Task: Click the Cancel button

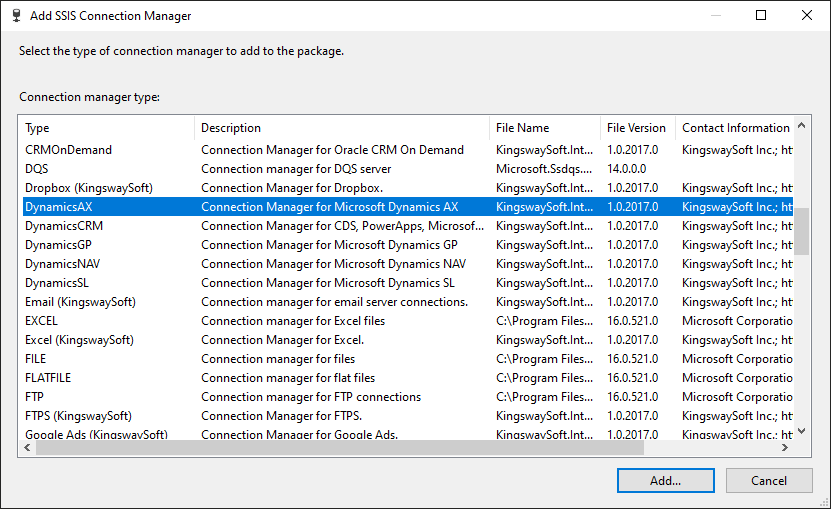Action: (x=768, y=480)
